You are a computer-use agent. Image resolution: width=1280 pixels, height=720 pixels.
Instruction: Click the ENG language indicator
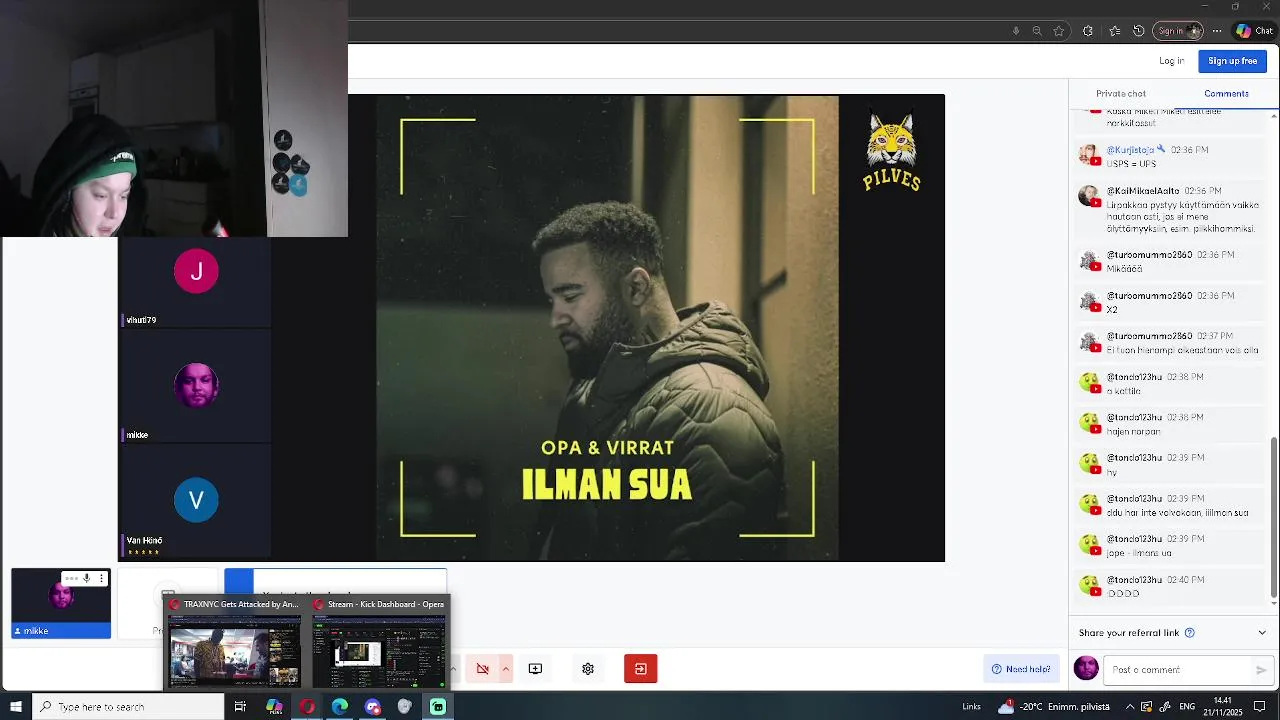click(x=1187, y=707)
